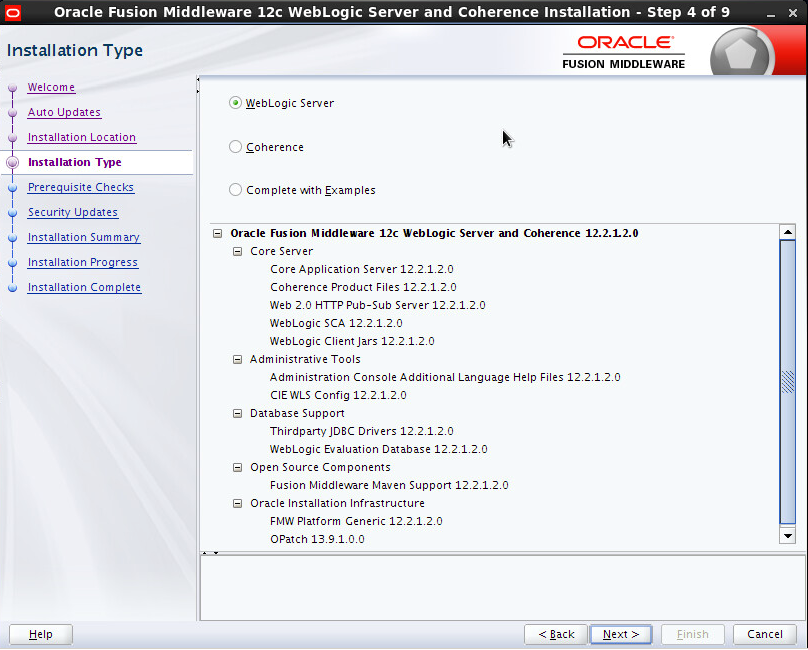Select Thirdparty JDBC Drivers 12.2.1.2.0 item
This screenshot has height=650, width=808.
coord(361,431)
